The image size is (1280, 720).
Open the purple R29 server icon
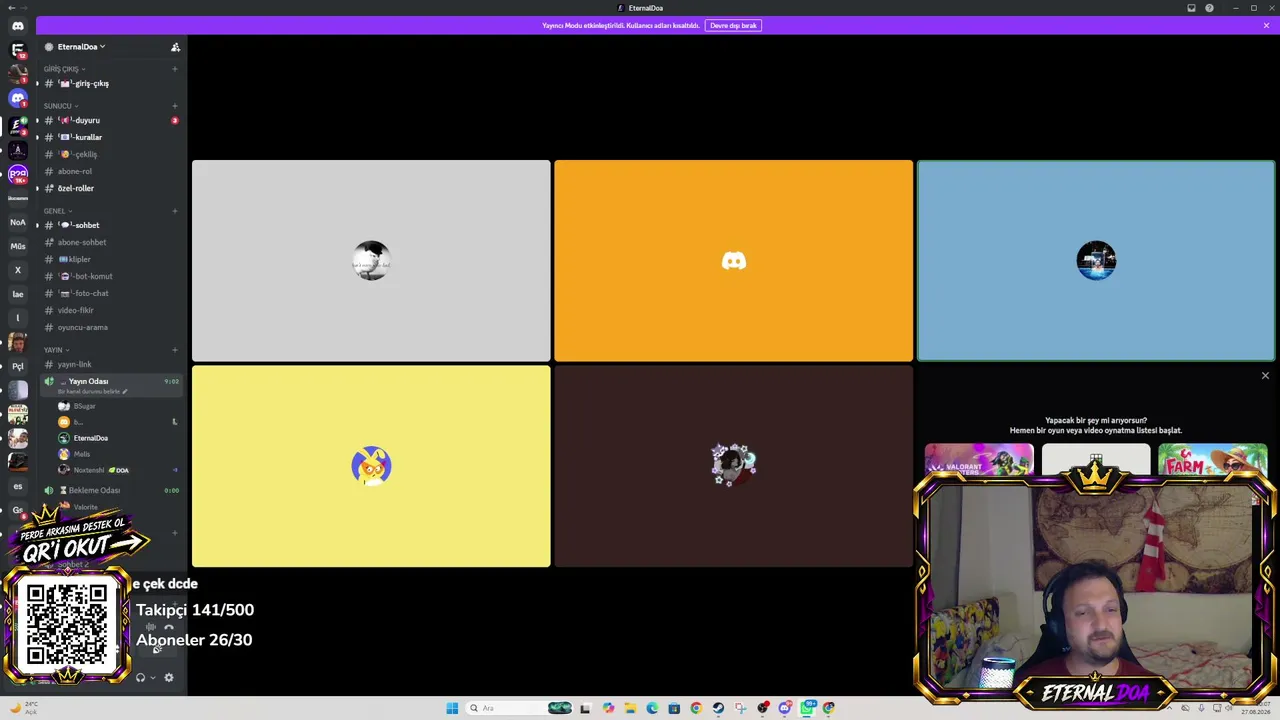pyautogui.click(x=18, y=174)
